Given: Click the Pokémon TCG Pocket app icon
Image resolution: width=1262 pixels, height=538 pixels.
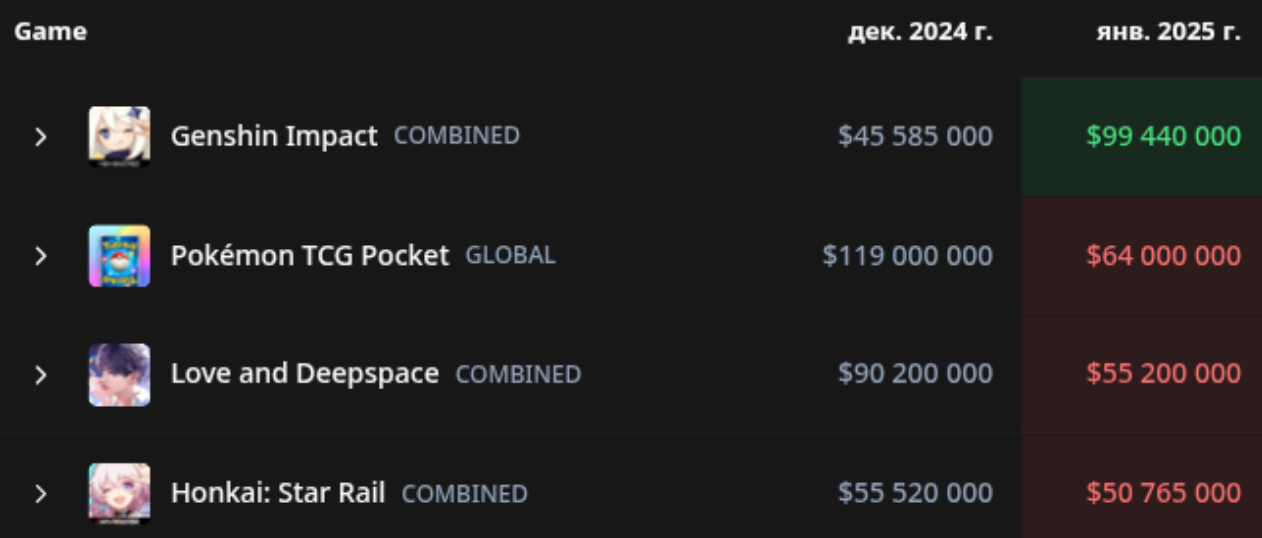Looking at the screenshot, I should coord(119,255).
